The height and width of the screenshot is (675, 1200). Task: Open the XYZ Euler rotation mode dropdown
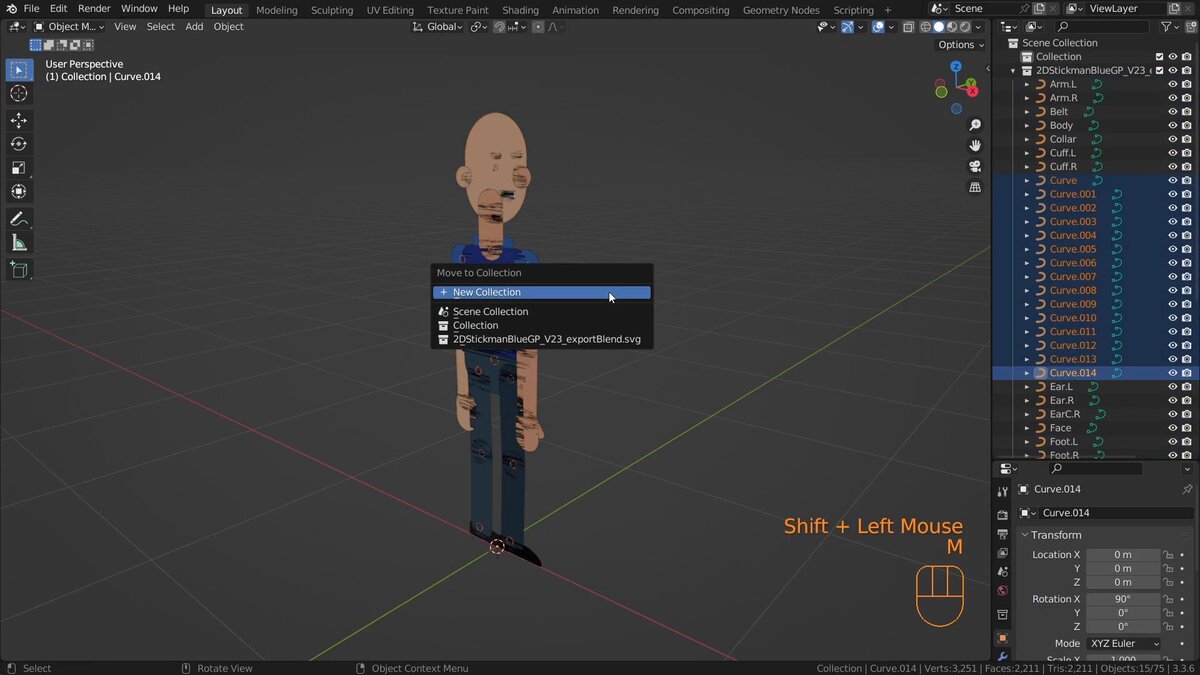click(x=1124, y=643)
